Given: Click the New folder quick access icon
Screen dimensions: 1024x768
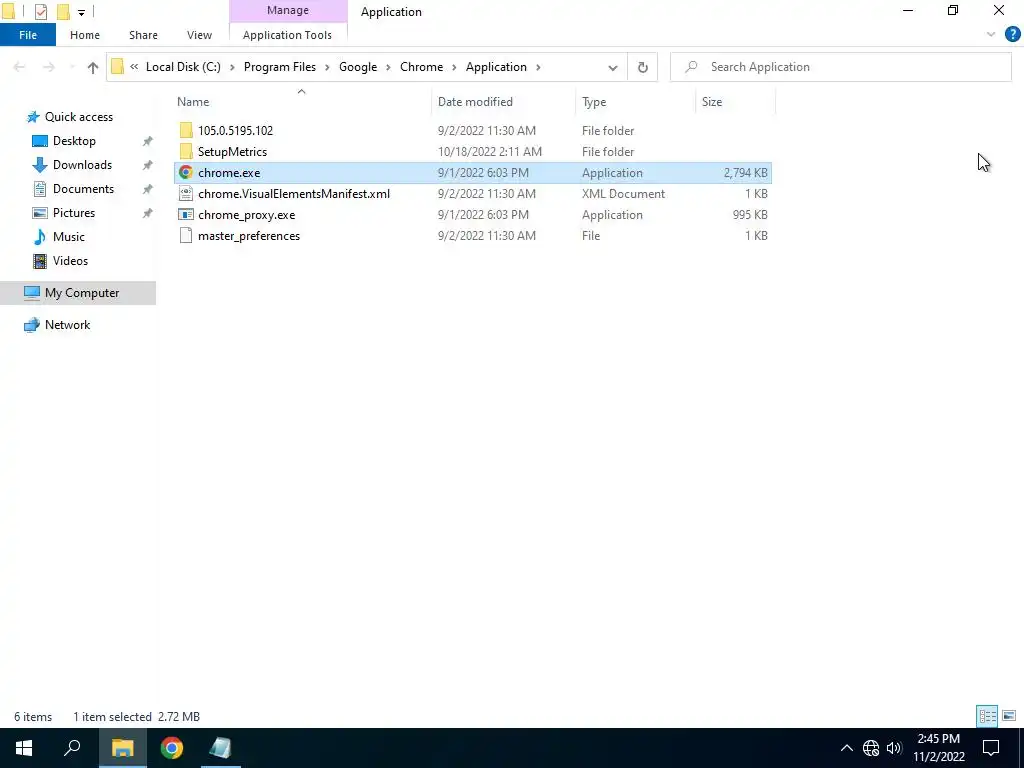Looking at the screenshot, I should tap(63, 12).
